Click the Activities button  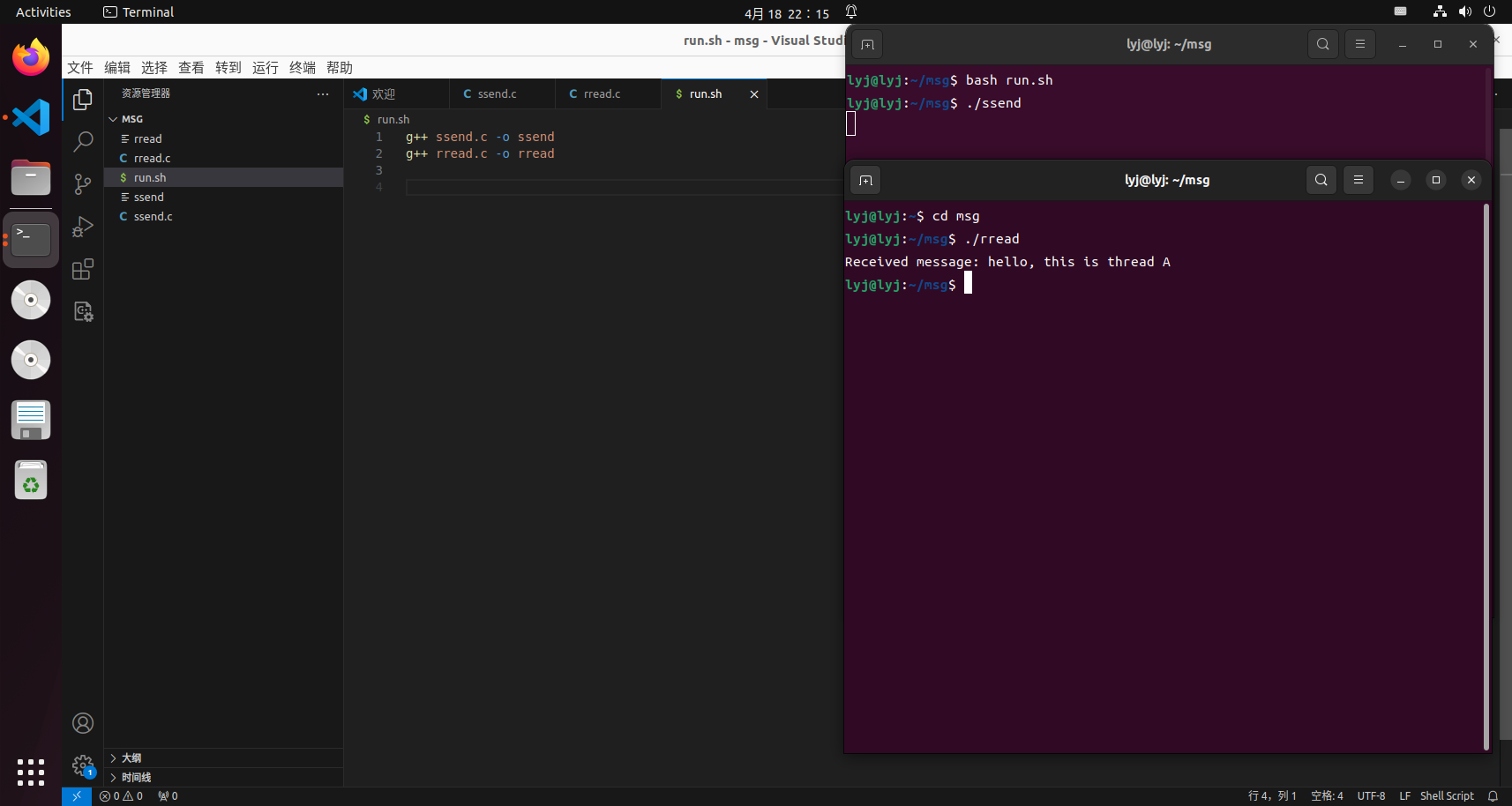(x=43, y=12)
